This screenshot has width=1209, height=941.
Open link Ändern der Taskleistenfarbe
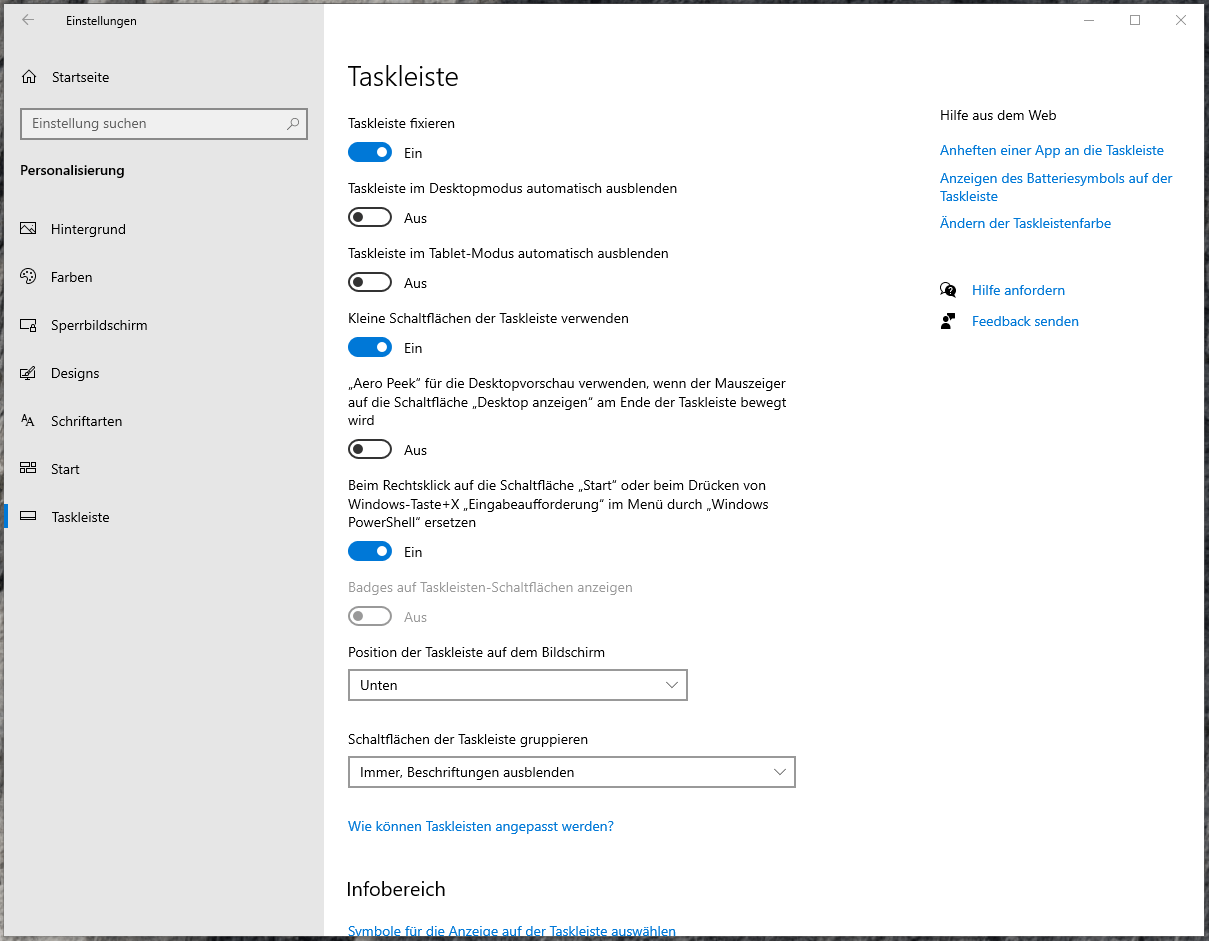(1025, 223)
